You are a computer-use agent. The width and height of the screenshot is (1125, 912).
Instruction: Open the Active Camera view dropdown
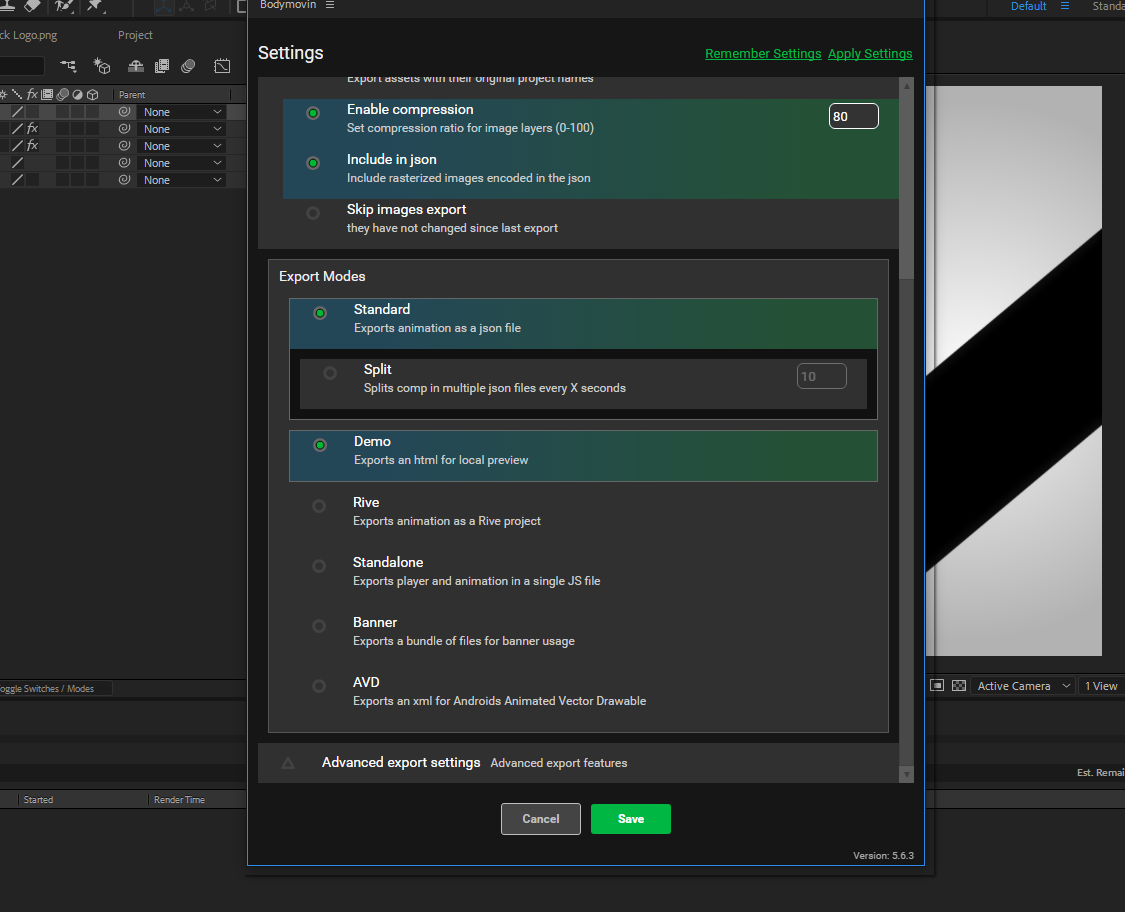tap(1024, 686)
